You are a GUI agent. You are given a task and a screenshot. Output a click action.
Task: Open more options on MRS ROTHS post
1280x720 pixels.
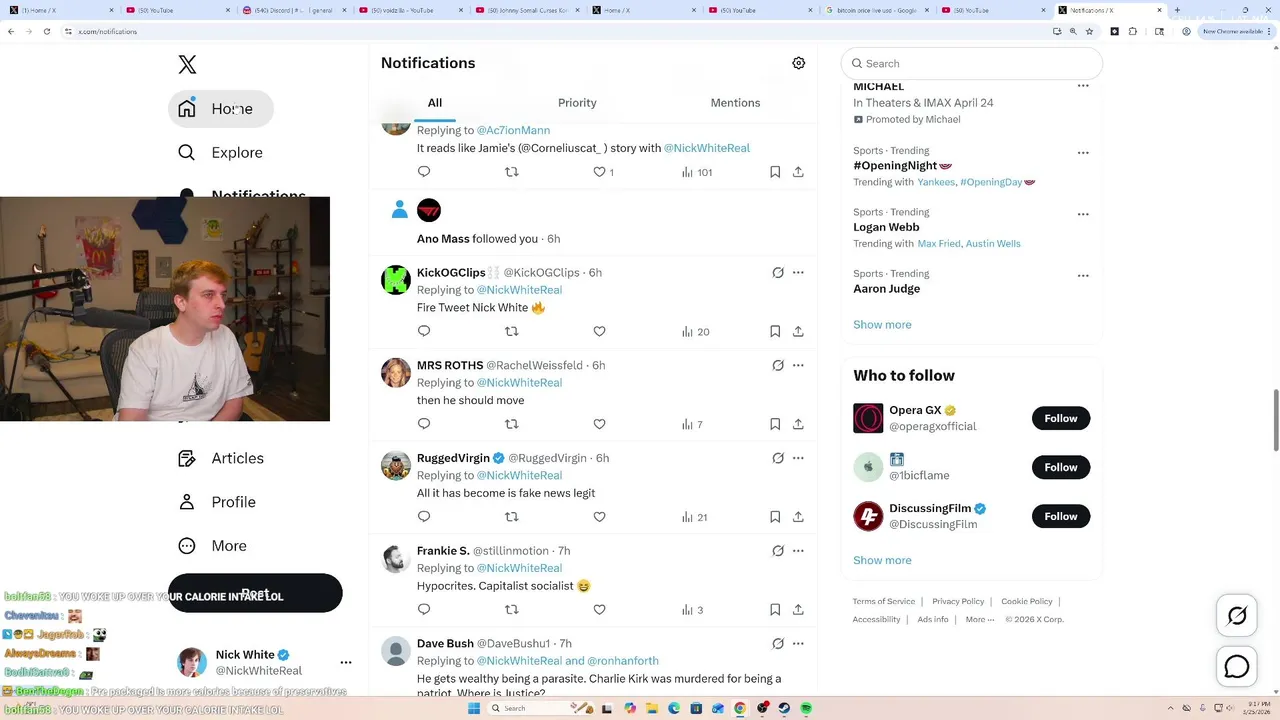point(798,365)
